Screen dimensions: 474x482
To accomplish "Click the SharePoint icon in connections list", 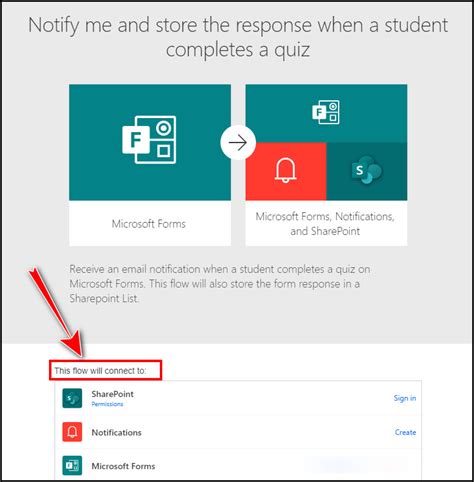I will pos(72,398).
